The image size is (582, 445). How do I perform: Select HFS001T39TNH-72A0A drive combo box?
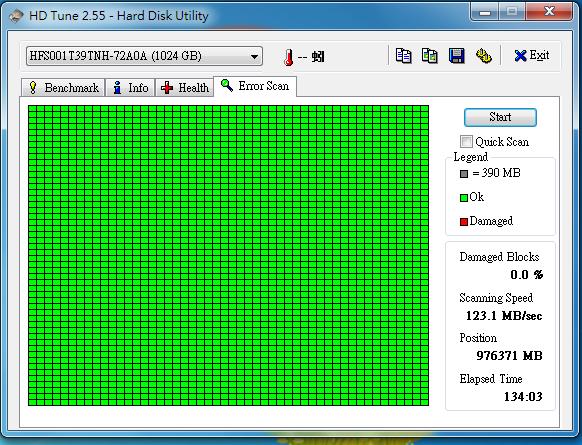pyautogui.click(x=144, y=56)
